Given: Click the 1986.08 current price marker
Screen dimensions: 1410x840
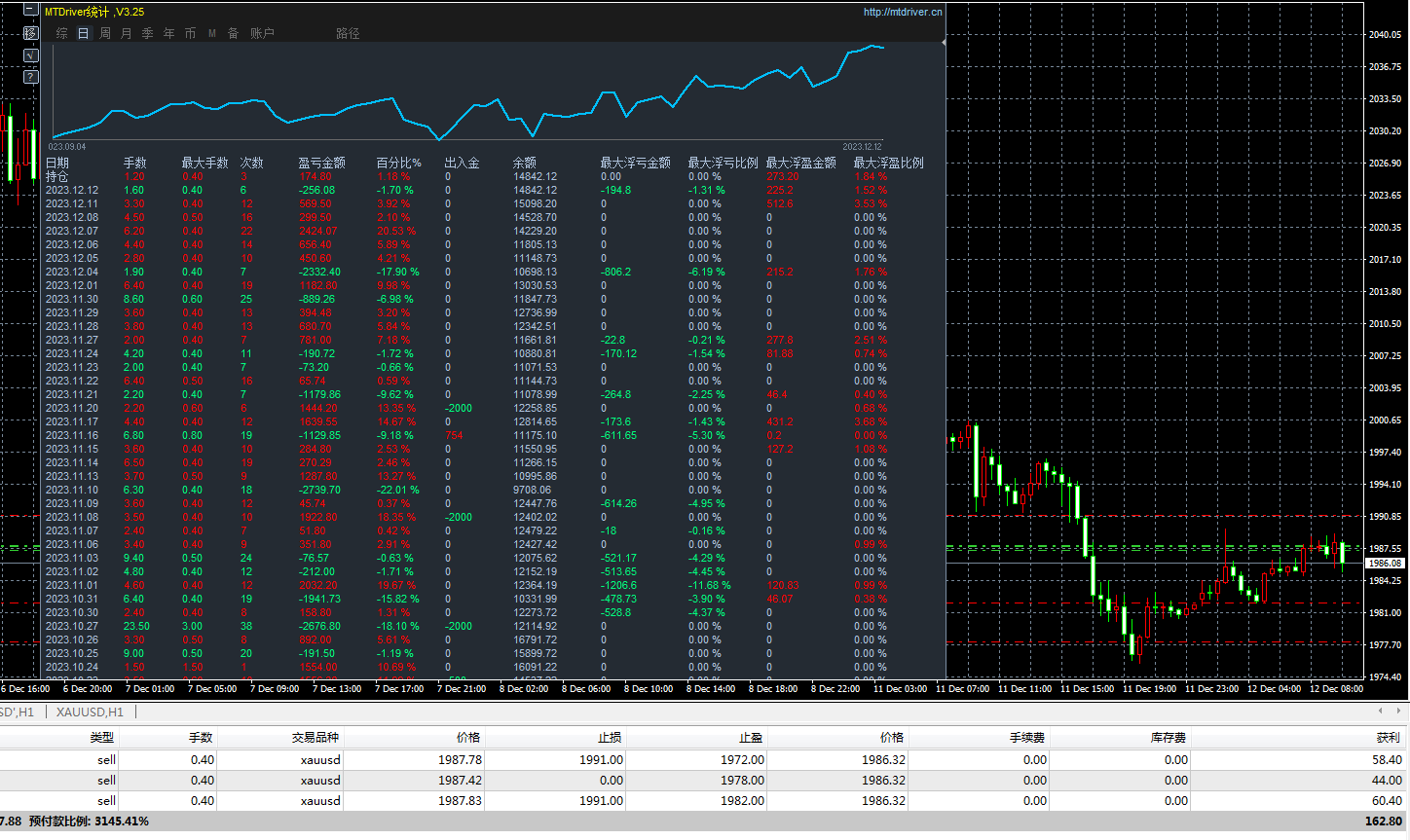Looking at the screenshot, I should (1385, 564).
